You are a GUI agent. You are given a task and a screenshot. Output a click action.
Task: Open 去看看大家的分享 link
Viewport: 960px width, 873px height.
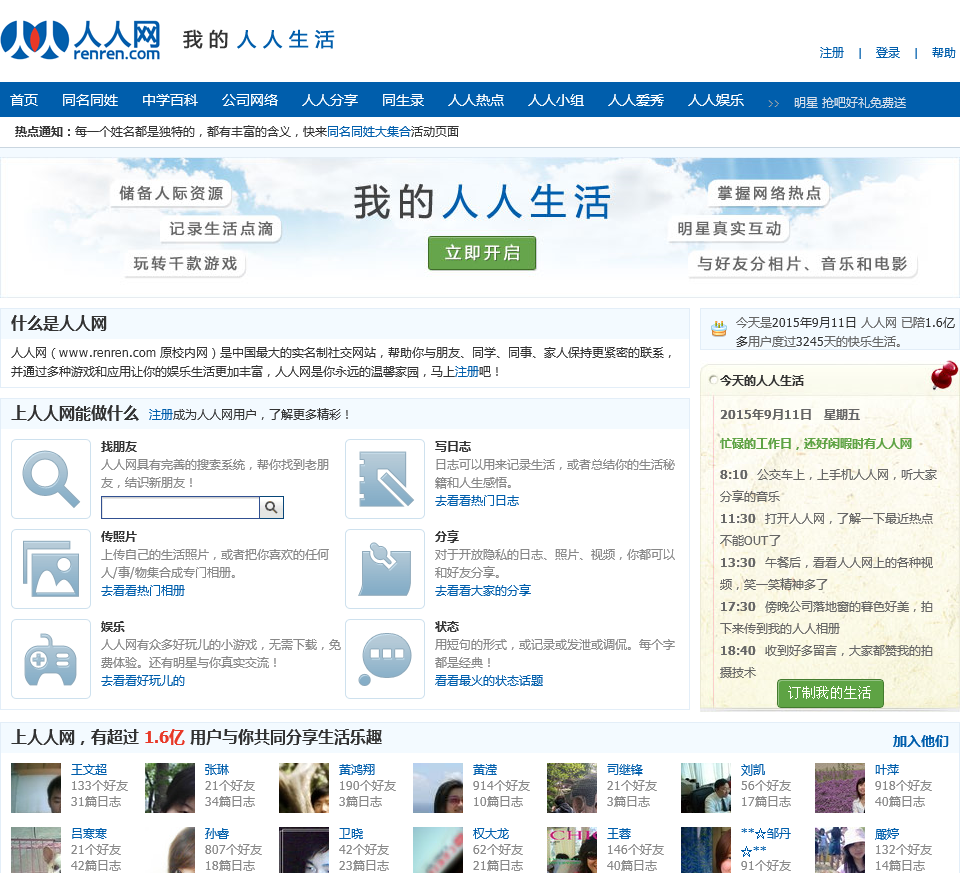tap(483, 591)
